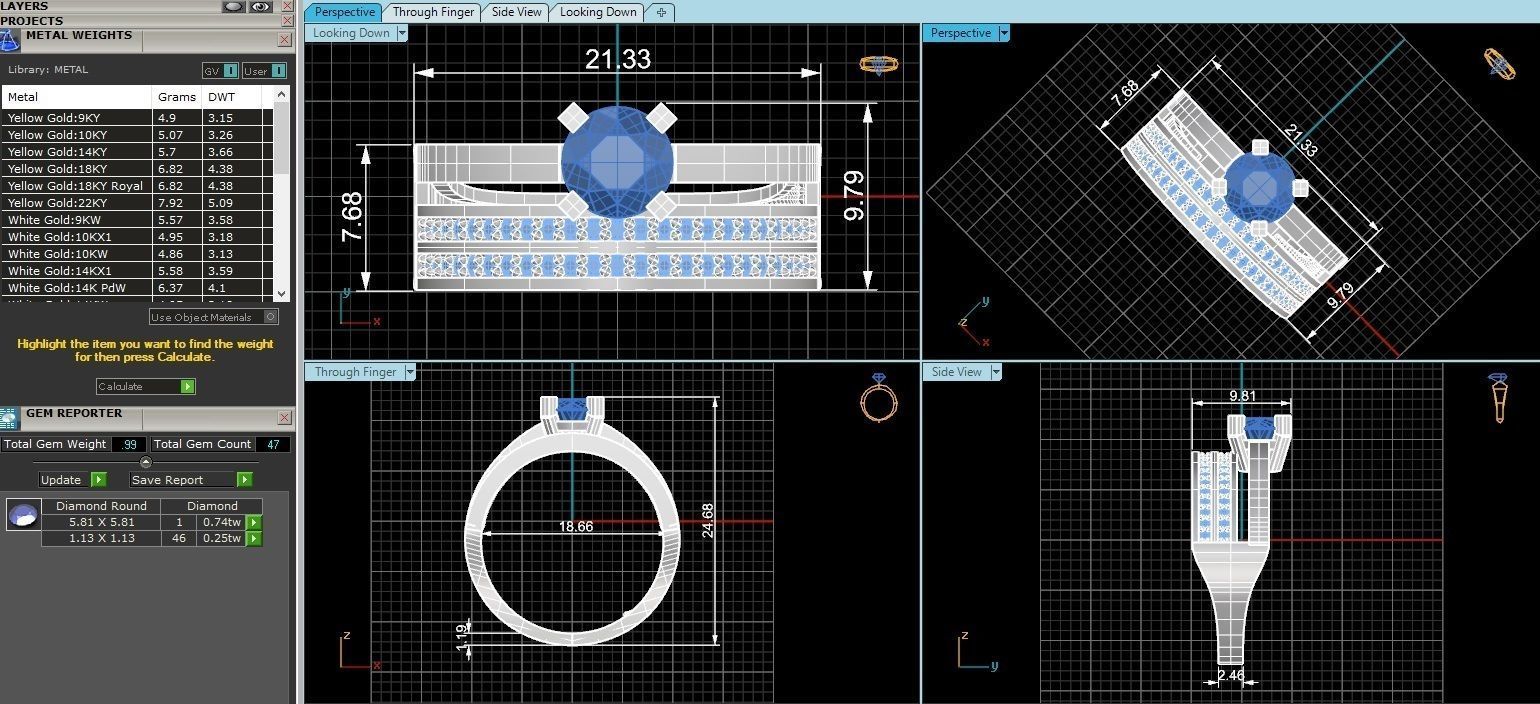Click the Gem Reporter panel icon
The image size is (1540, 704).
10,419
